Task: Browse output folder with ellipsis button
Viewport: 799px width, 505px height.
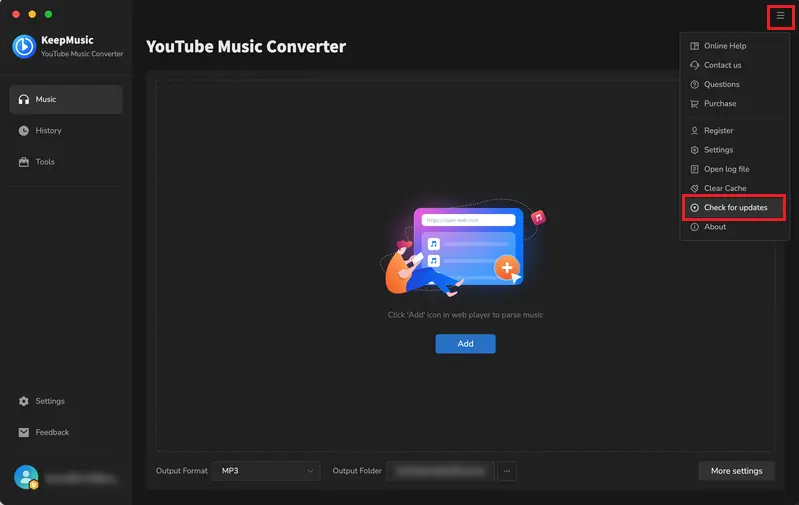Action: click(507, 471)
